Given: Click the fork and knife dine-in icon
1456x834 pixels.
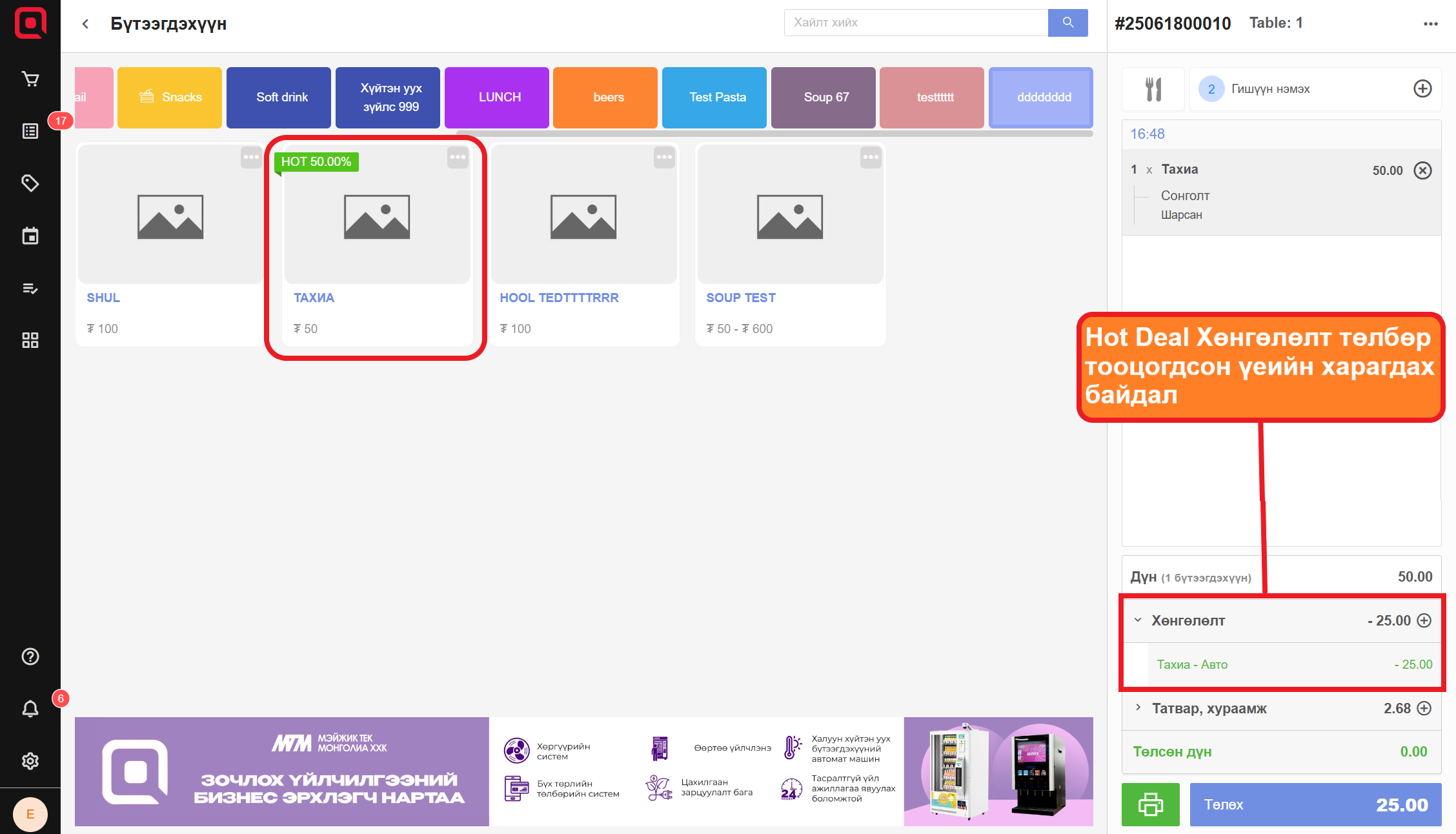Looking at the screenshot, I should (x=1153, y=89).
